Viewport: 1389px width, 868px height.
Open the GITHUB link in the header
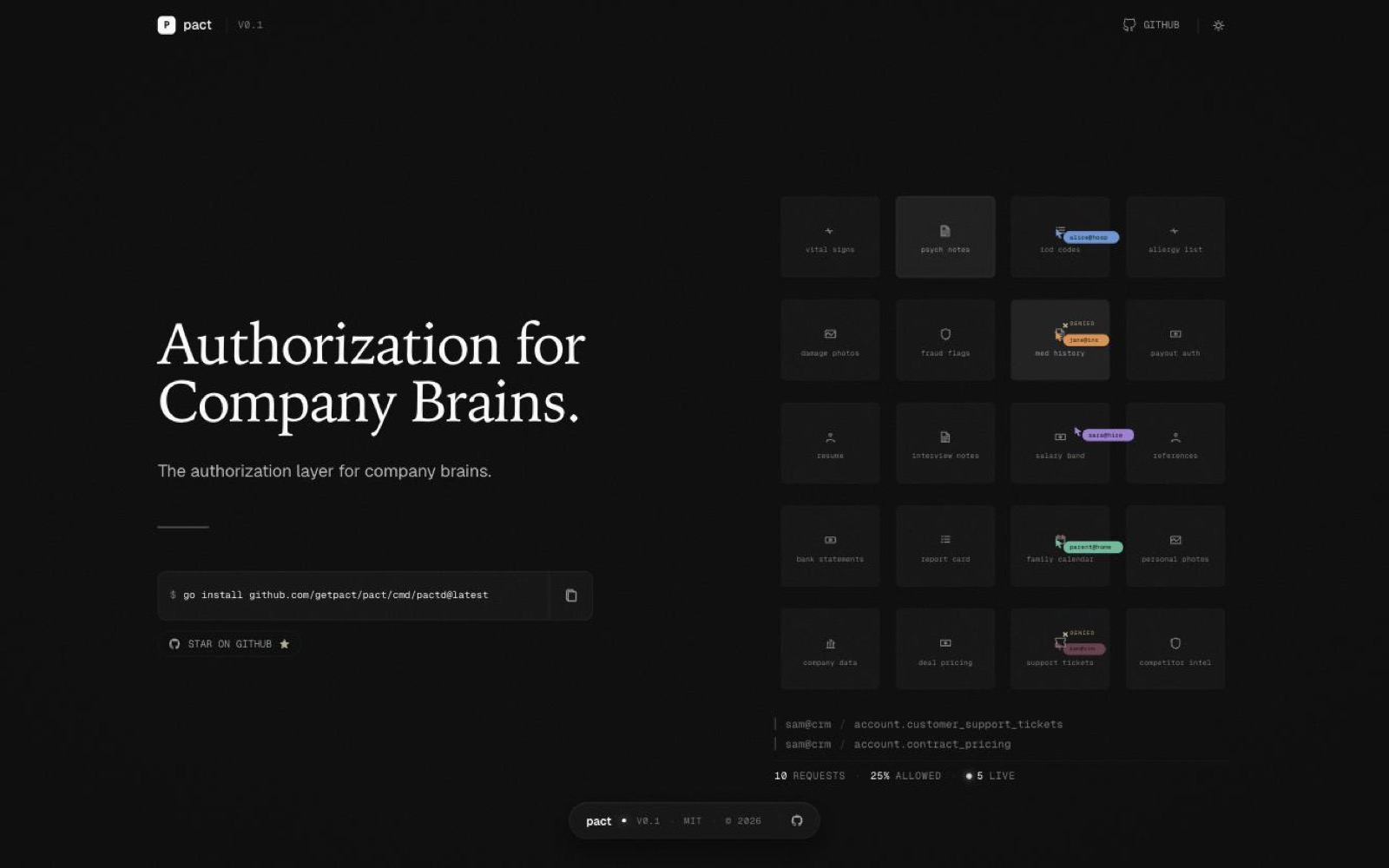click(x=1151, y=25)
